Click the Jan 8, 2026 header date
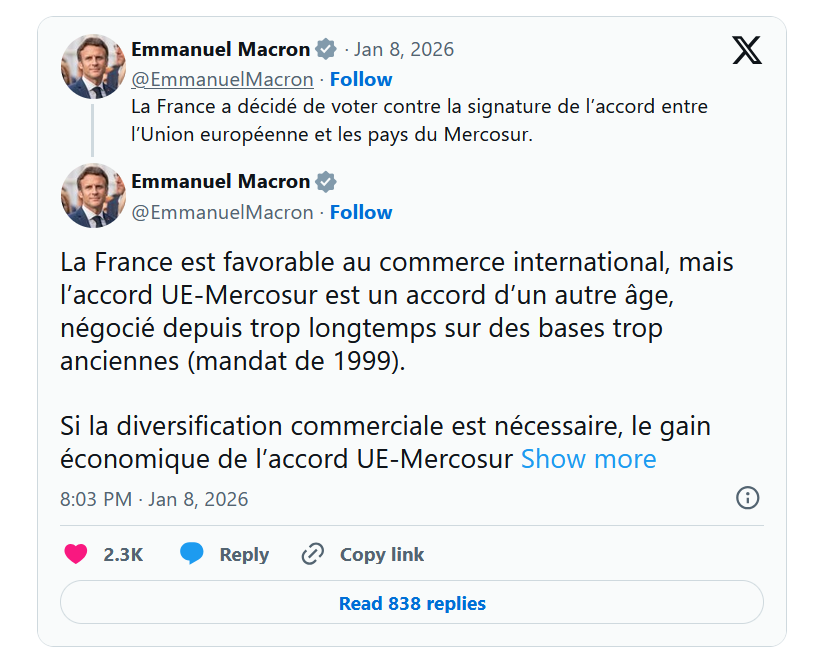This screenshot has width=826, height=653. tap(404, 49)
